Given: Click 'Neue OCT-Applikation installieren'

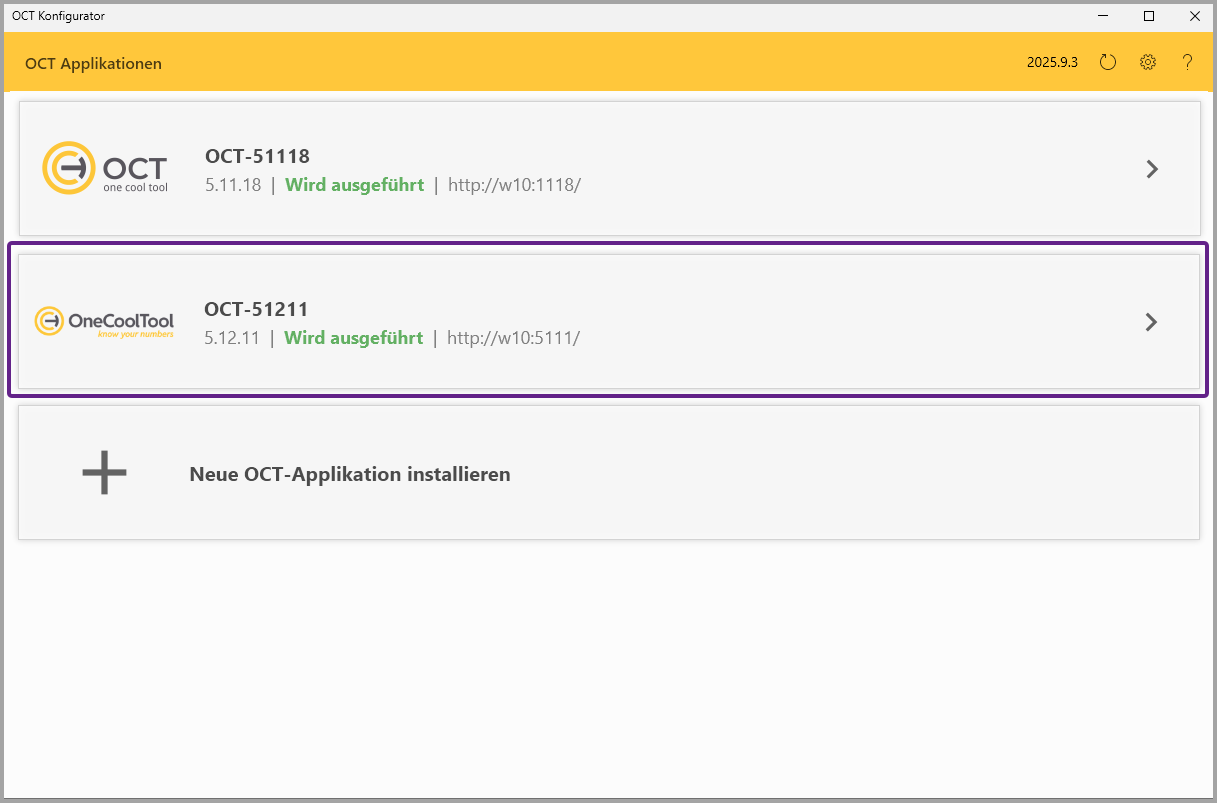Looking at the screenshot, I should 350,474.
